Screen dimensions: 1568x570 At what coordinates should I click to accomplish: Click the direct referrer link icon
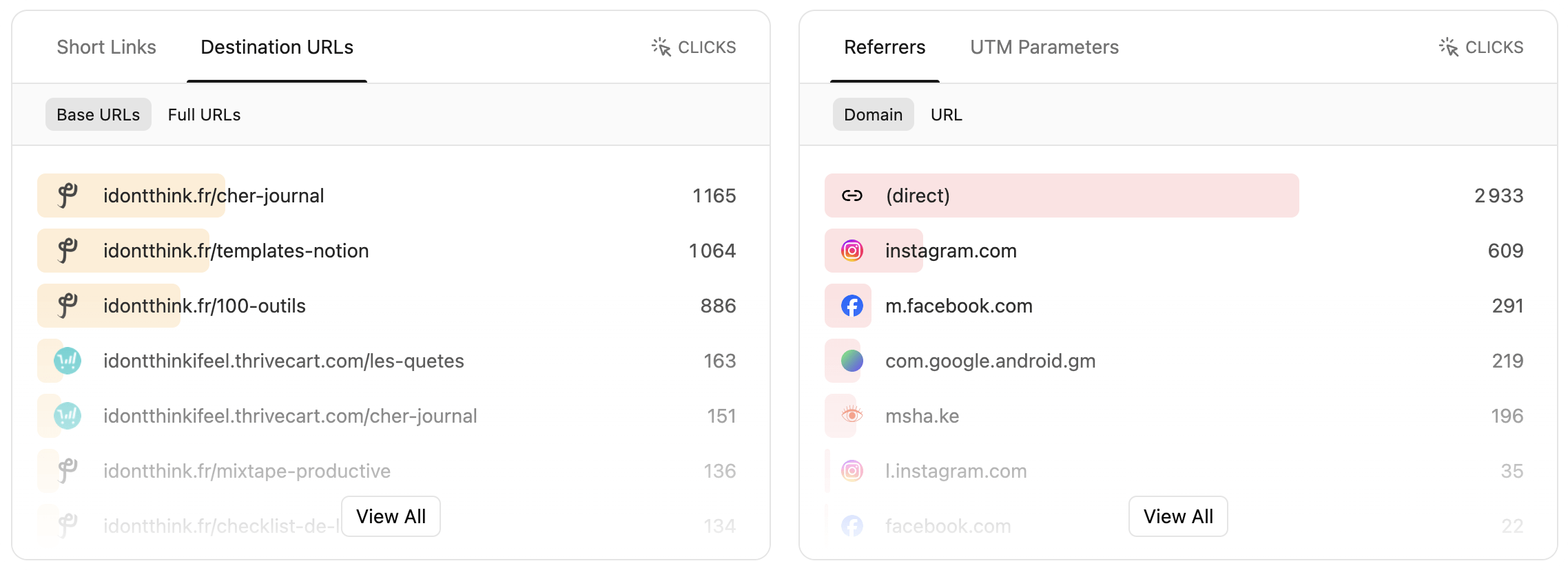click(x=852, y=196)
